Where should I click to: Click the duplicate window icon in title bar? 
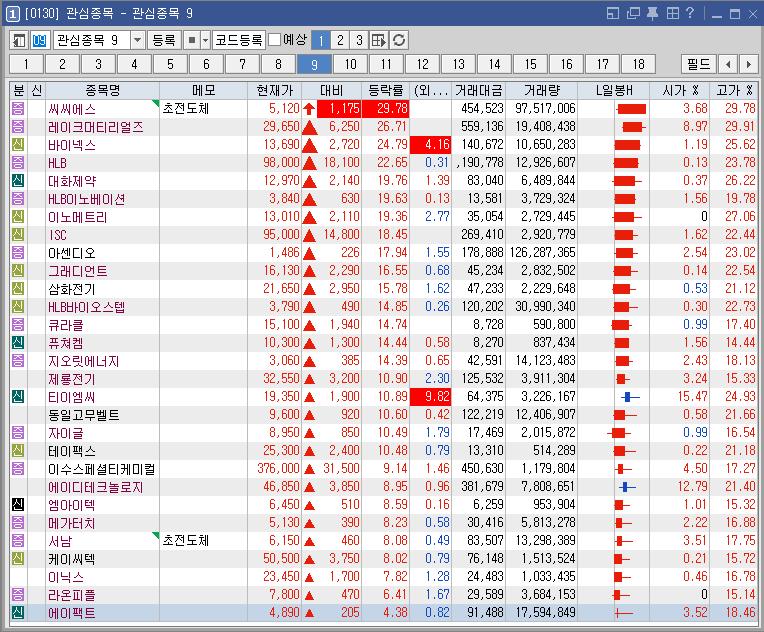pyautogui.click(x=632, y=13)
